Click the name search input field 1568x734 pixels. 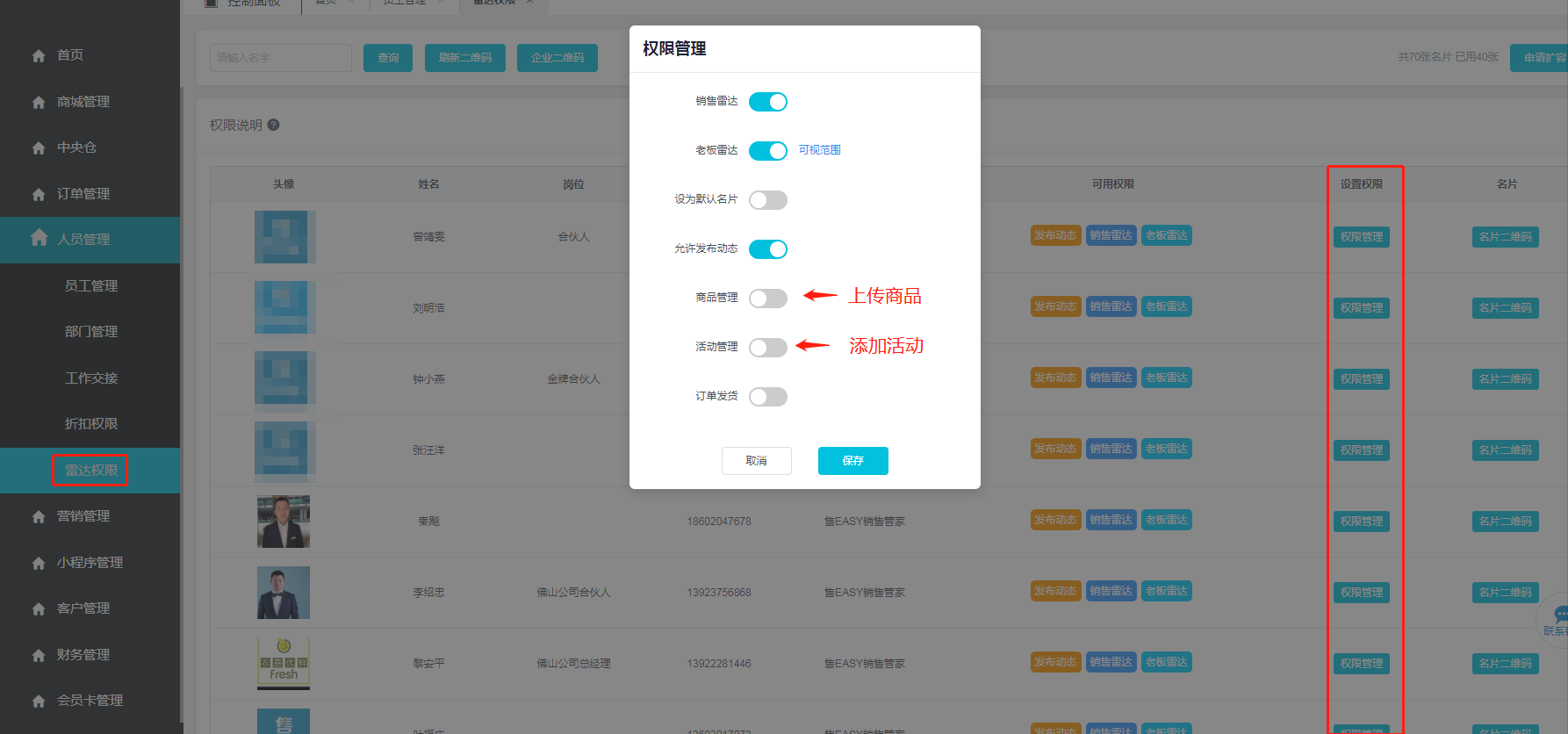[281, 58]
